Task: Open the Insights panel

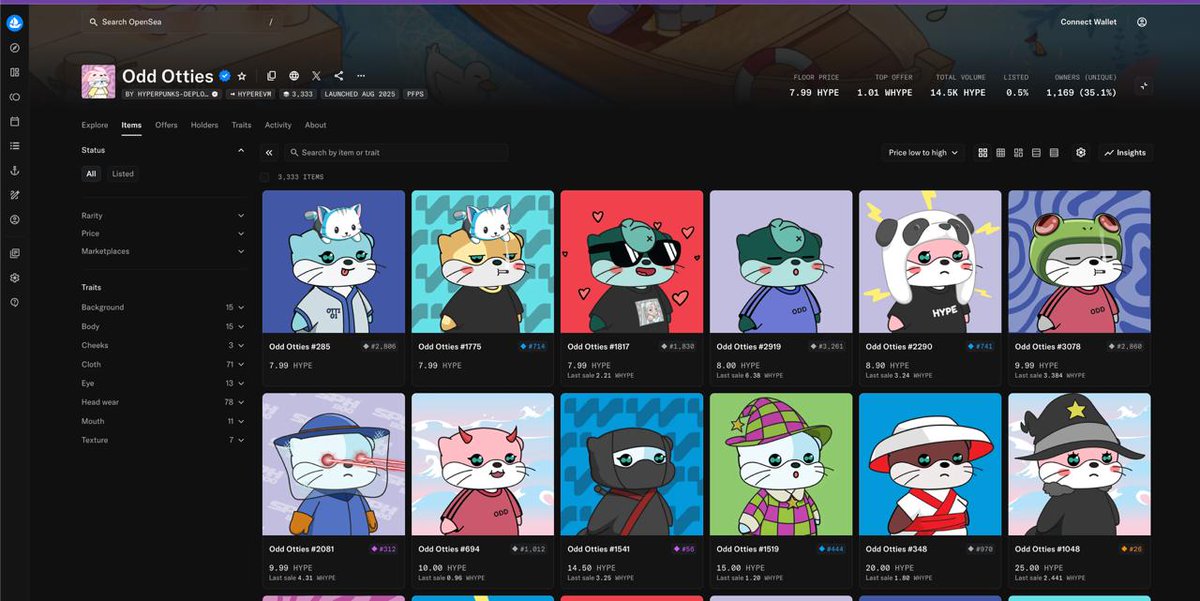Action: coord(1125,153)
